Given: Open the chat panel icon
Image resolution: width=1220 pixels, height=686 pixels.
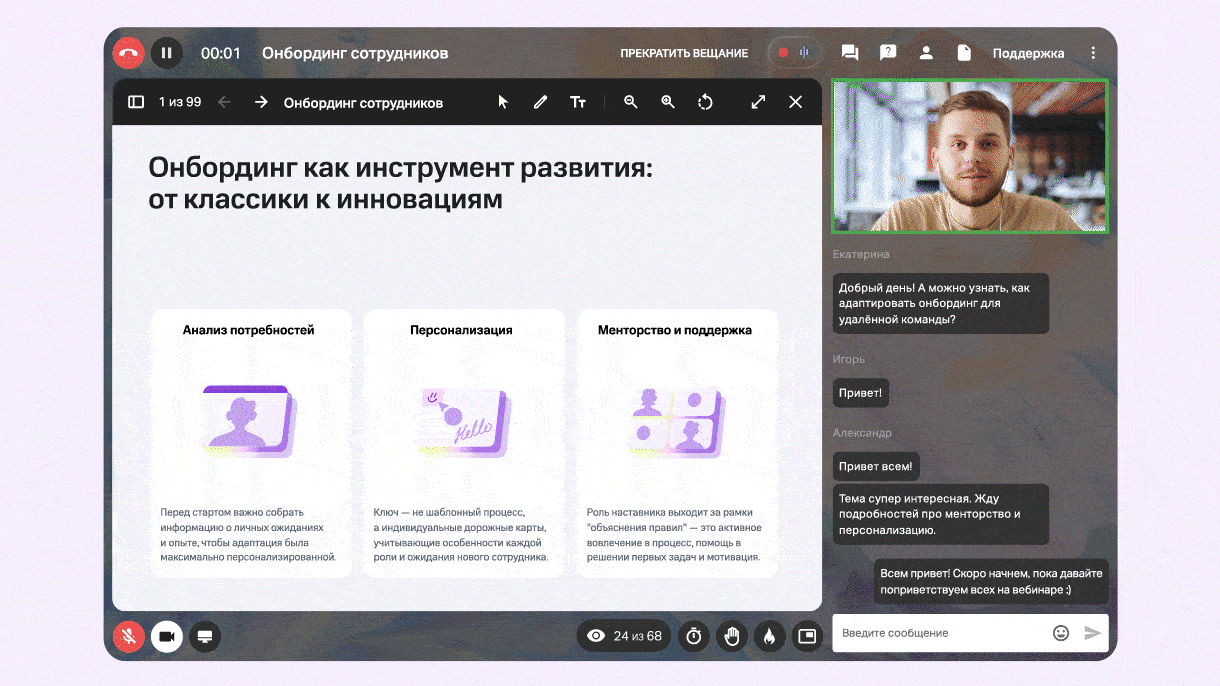Looking at the screenshot, I should coord(850,53).
